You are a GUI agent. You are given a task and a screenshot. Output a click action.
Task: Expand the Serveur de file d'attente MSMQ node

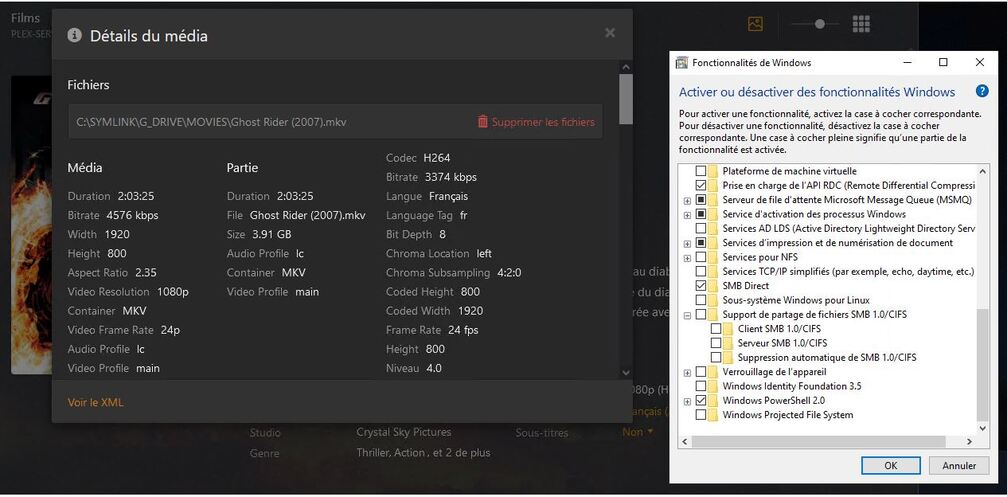click(687, 200)
